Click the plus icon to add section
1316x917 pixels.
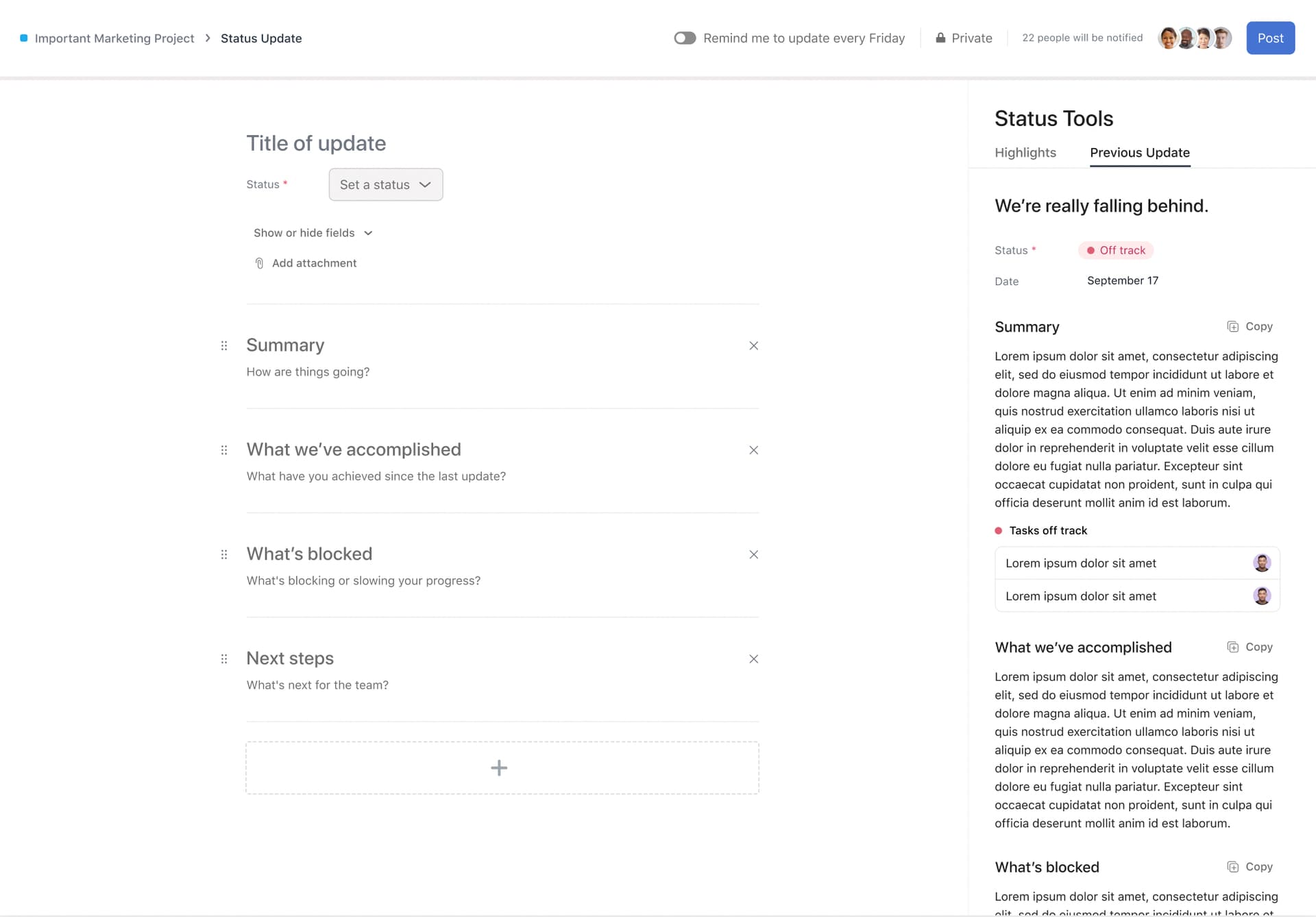499,768
